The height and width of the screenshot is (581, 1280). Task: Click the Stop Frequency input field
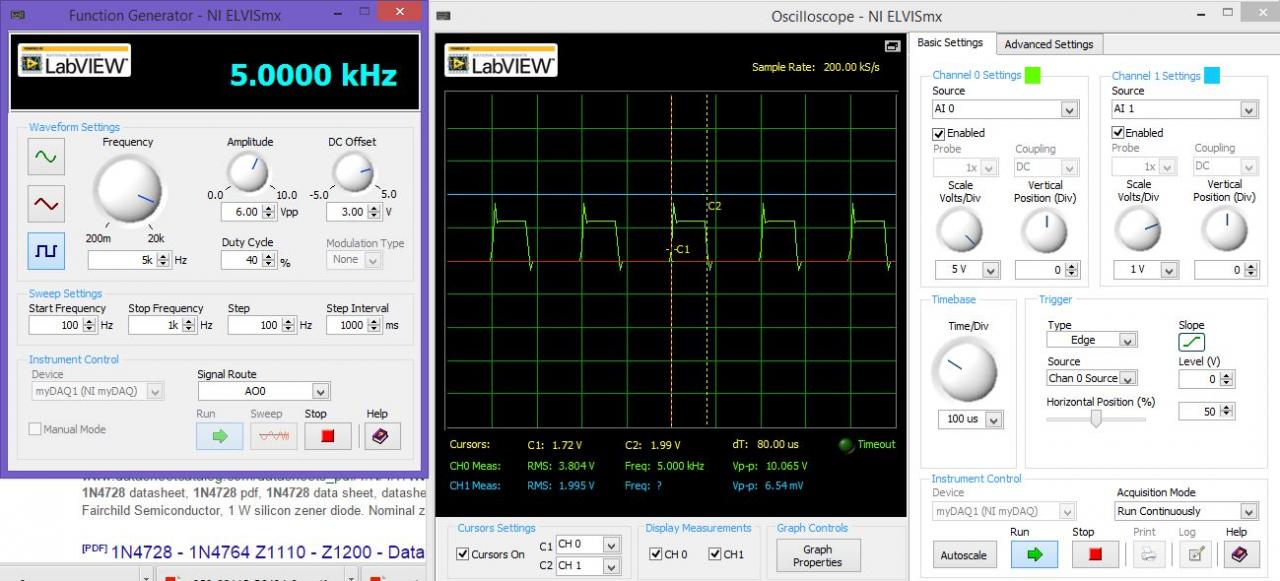tap(155, 325)
